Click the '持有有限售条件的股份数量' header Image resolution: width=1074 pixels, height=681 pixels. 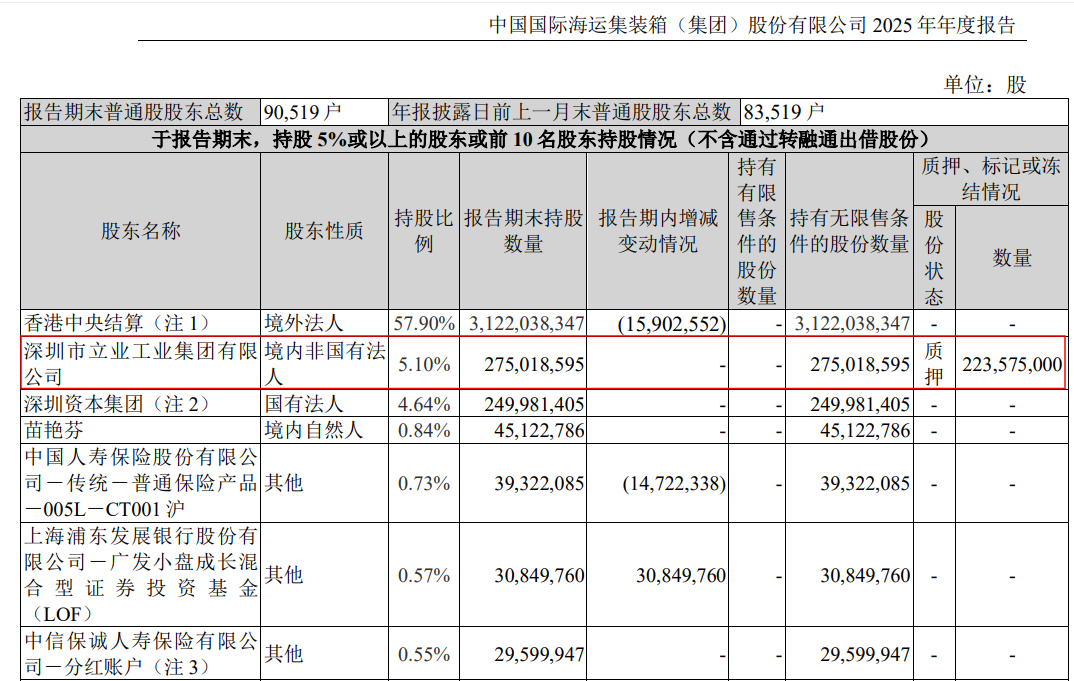pos(757,231)
